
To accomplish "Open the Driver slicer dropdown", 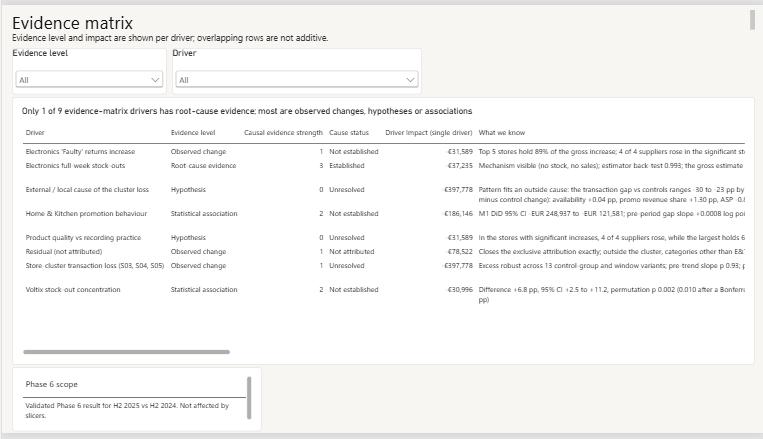I will coord(296,79).
